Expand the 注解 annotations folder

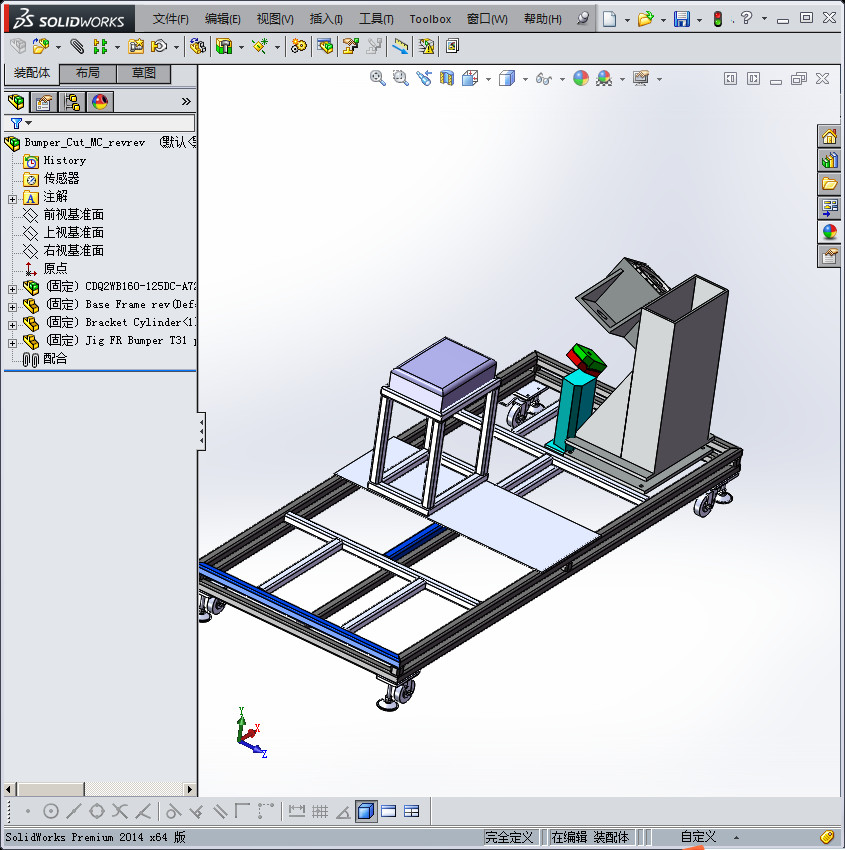point(12,198)
